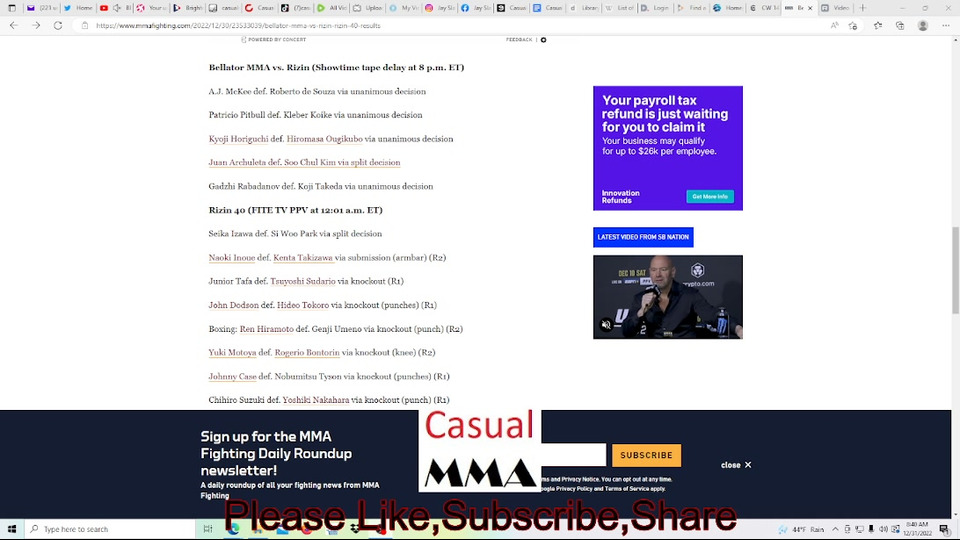Open a new browser tab
Screen dimensions: 960x540
pos(863,8)
